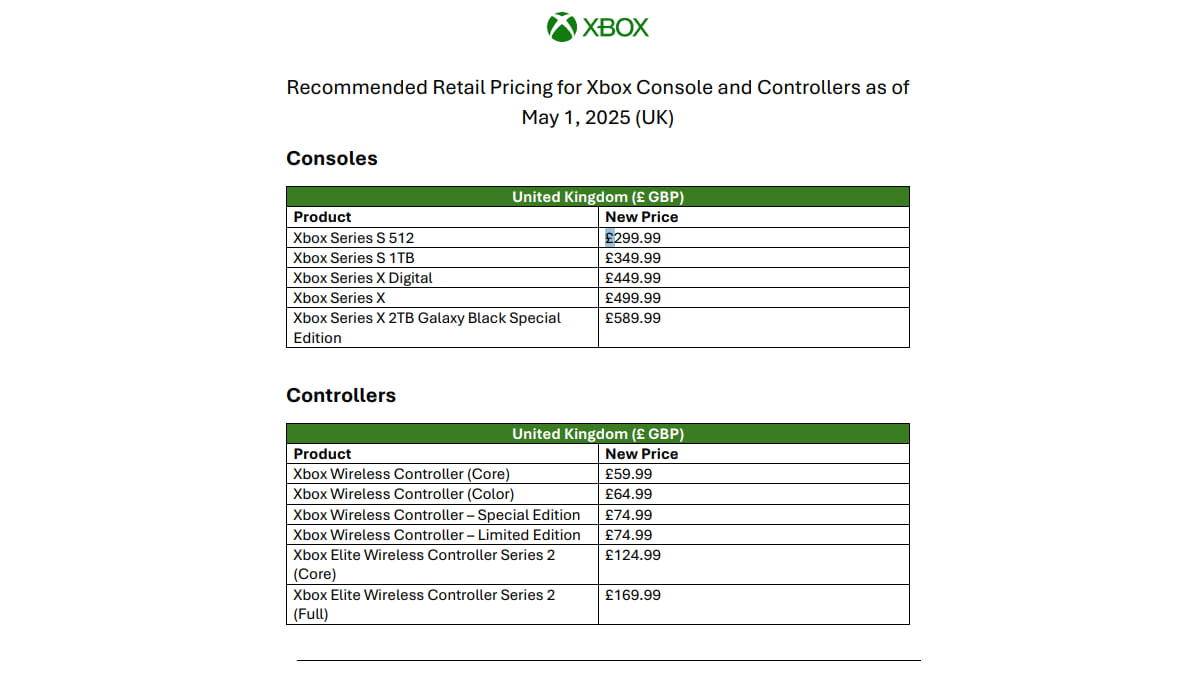Click the green United Kingdom header in Consoles table
The width and height of the screenshot is (1200, 675).
pyautogui.click(x=598, y=197)
